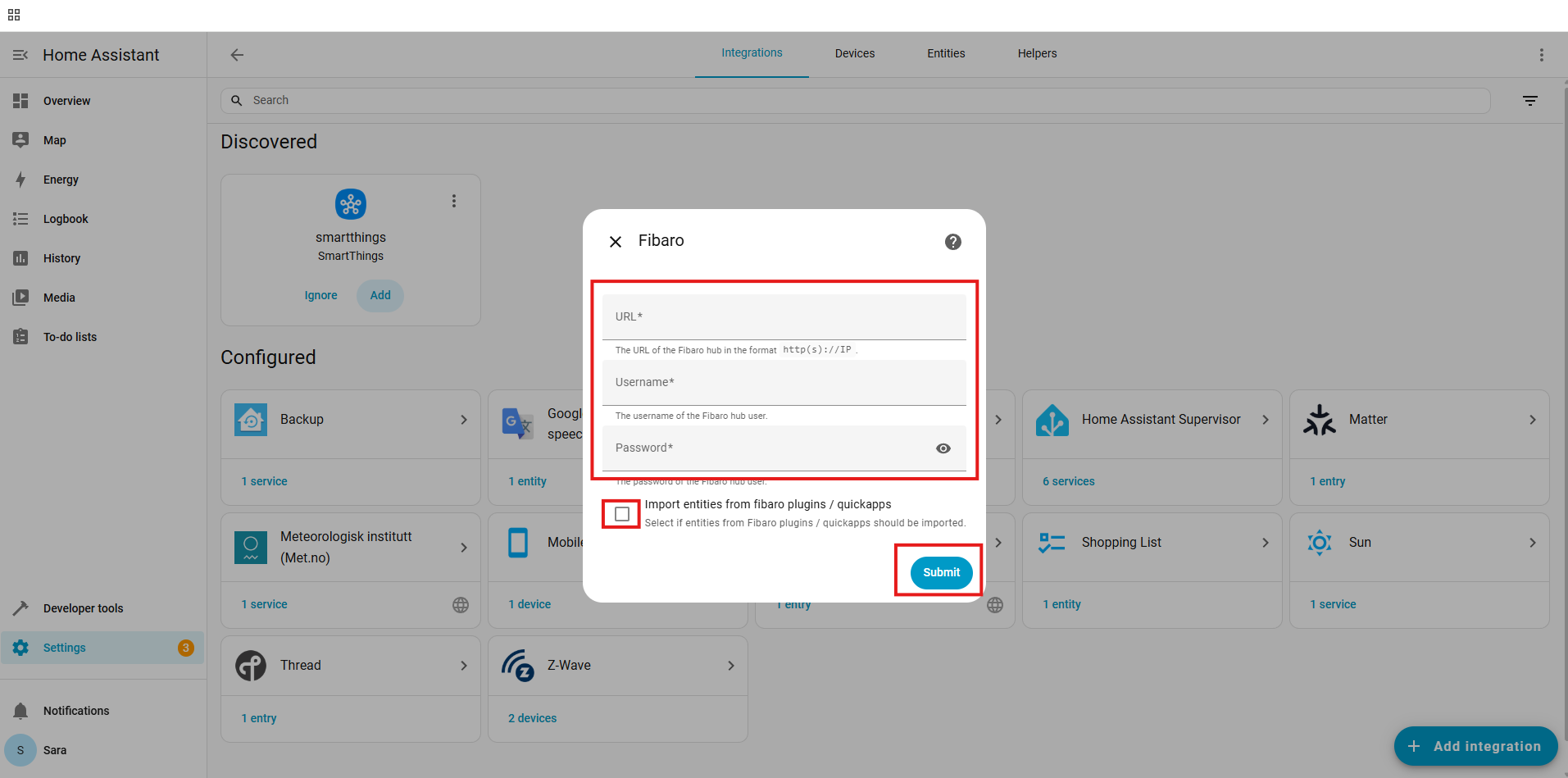Expand the Sun integration chevron
This screenshot has height=778, width=1568.
click(x=1533, y=543)
